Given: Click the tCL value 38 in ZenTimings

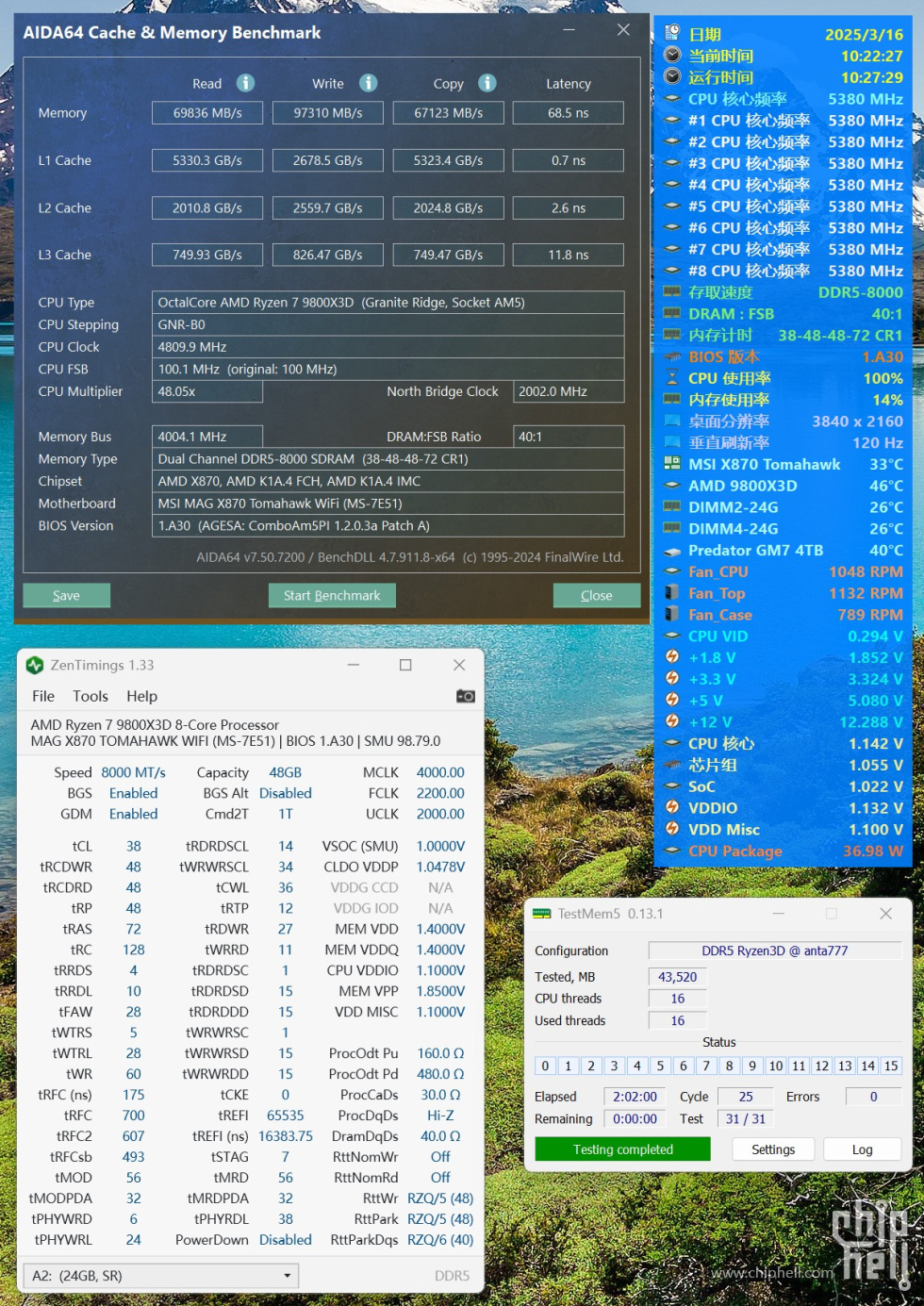Looking at the screenshot, I should click(134, 846).
